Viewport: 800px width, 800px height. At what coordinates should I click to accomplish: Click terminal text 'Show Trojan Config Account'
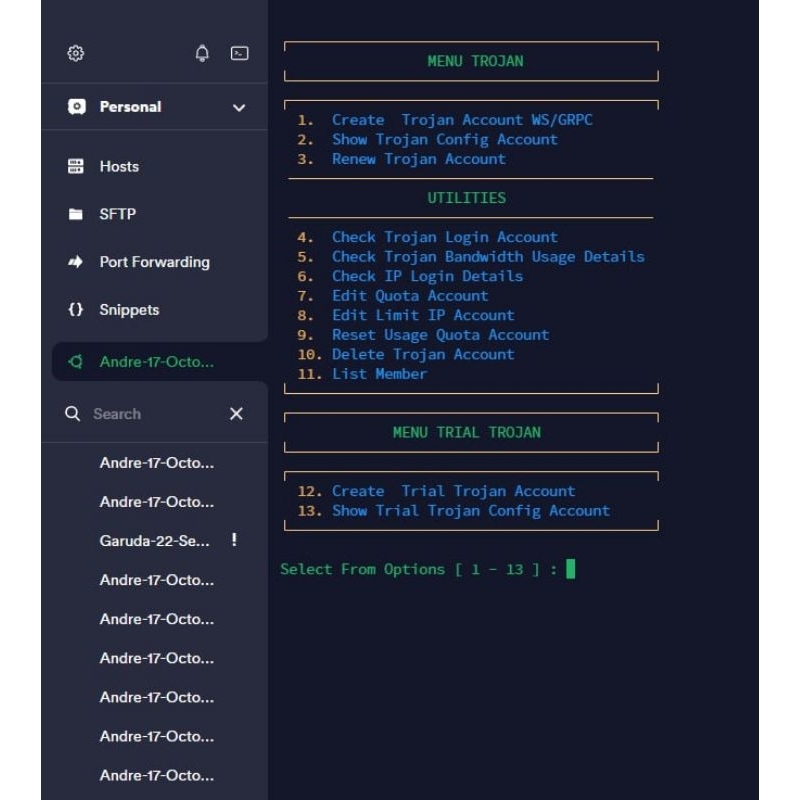click(444, 139)
